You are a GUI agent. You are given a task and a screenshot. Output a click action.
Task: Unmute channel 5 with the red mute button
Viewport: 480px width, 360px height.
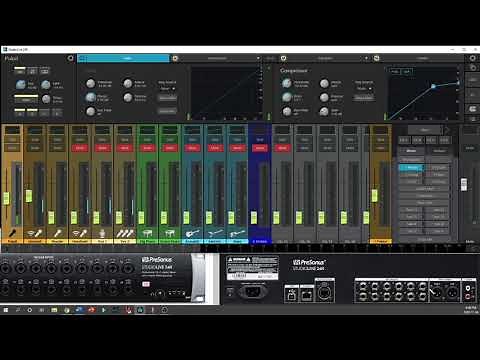(x=102, y=148)
